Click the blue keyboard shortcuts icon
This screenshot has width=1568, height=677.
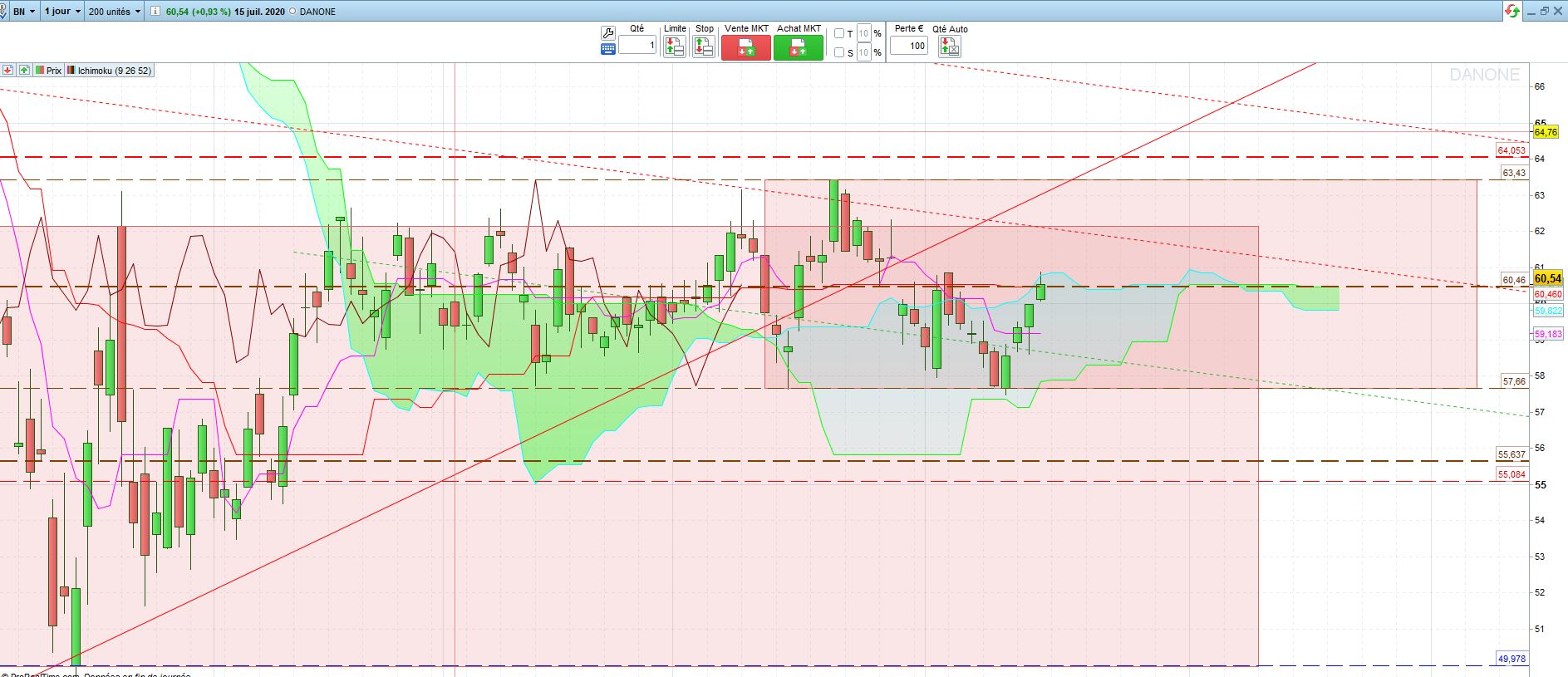607,49
